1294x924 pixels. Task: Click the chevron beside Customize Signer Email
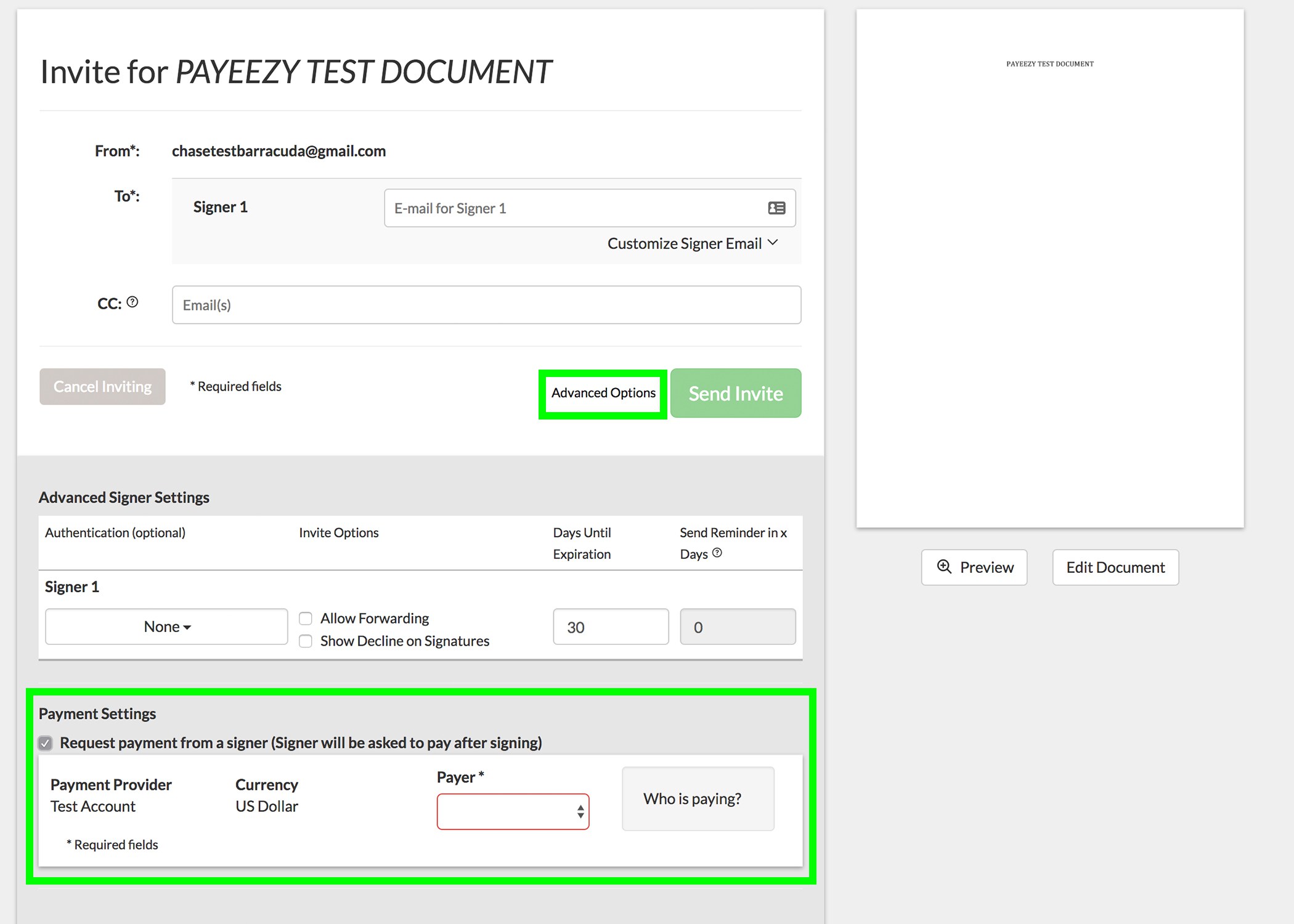(x=773, y=243)
